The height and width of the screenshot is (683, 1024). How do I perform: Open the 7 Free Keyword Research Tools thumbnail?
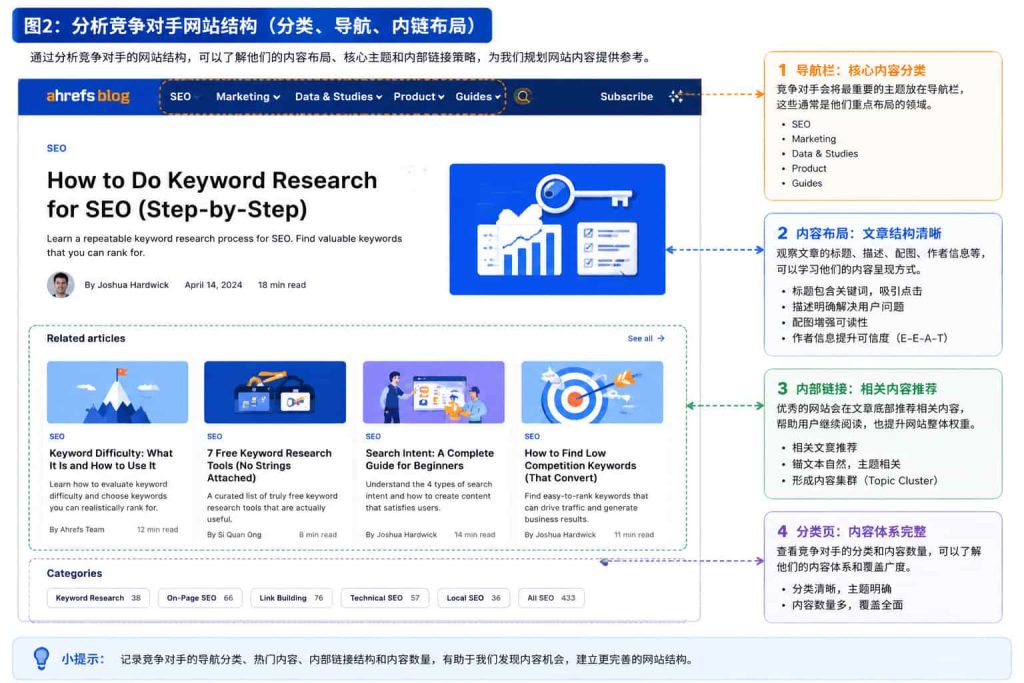[275, 392]
